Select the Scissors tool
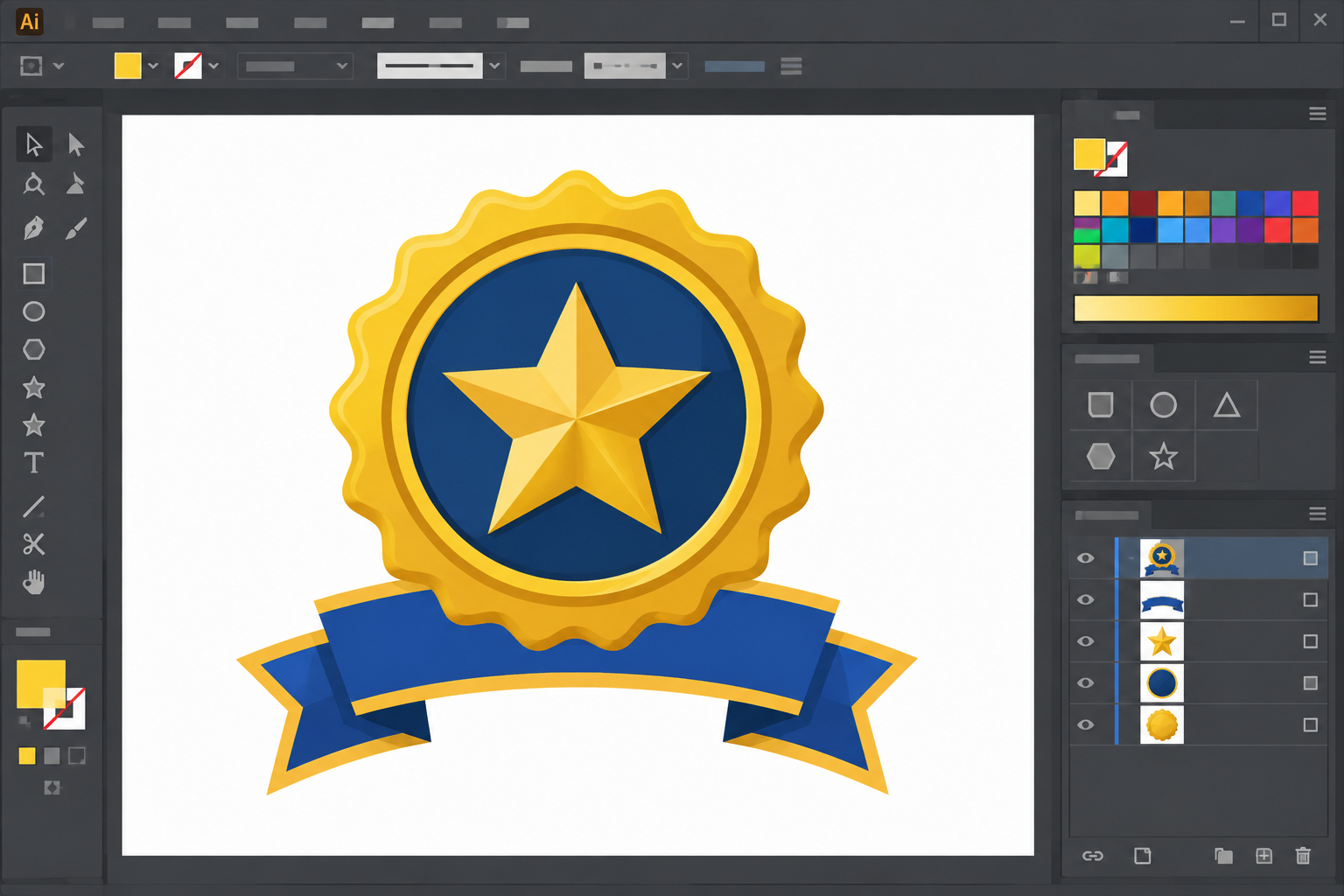 click(33, 544)
